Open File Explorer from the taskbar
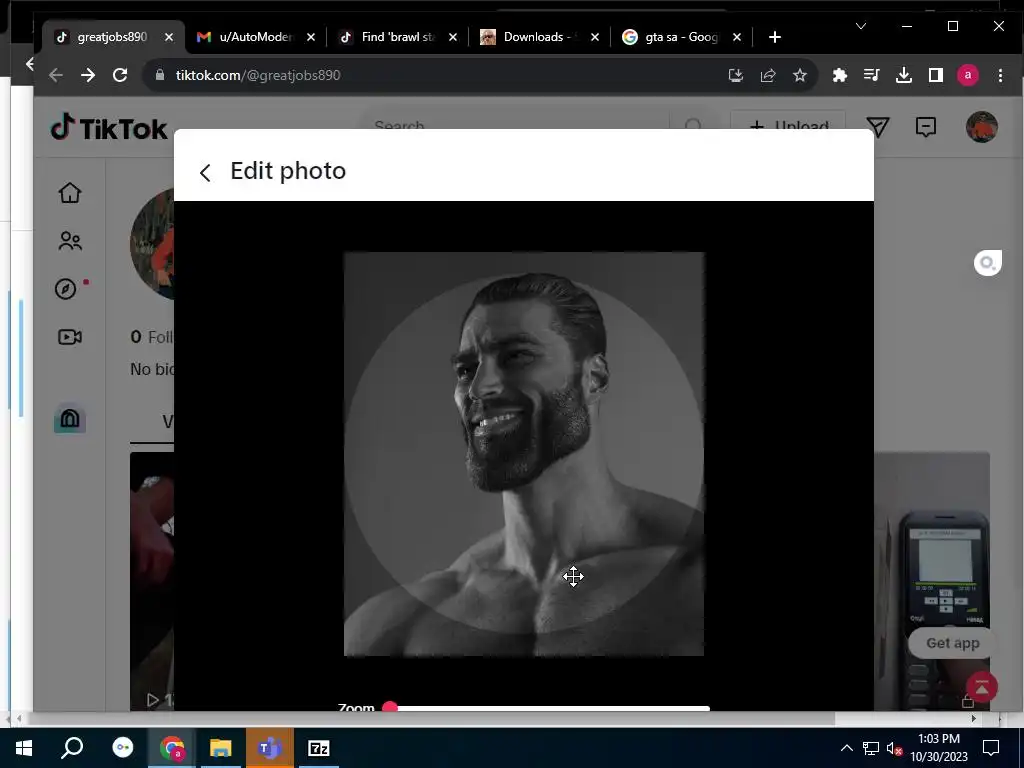 (221, 748)
